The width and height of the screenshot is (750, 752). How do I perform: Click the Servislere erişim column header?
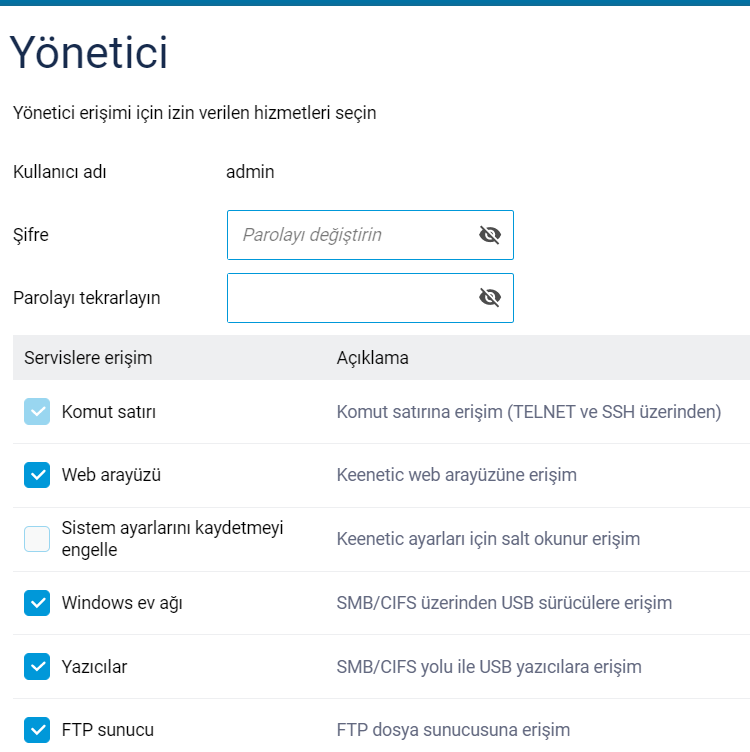click(88, 358)
